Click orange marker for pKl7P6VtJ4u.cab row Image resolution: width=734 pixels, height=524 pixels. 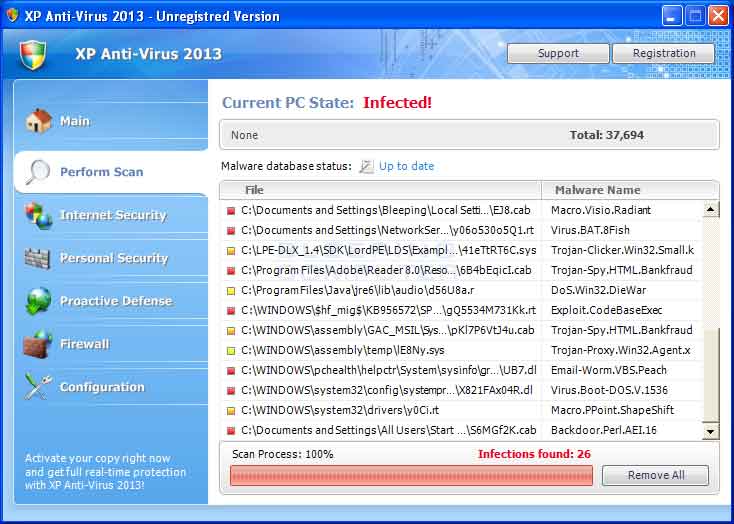tap(230, 331)
